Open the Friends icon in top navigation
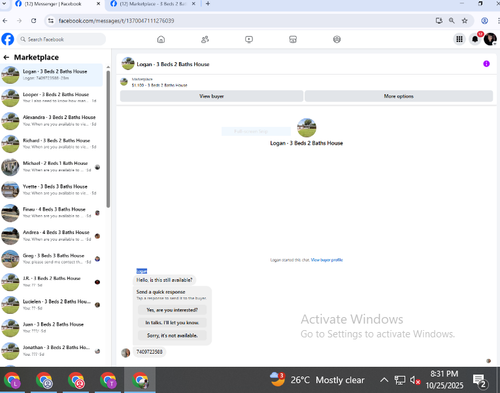This screenshot has height=393, width=500. coord(205,39)
